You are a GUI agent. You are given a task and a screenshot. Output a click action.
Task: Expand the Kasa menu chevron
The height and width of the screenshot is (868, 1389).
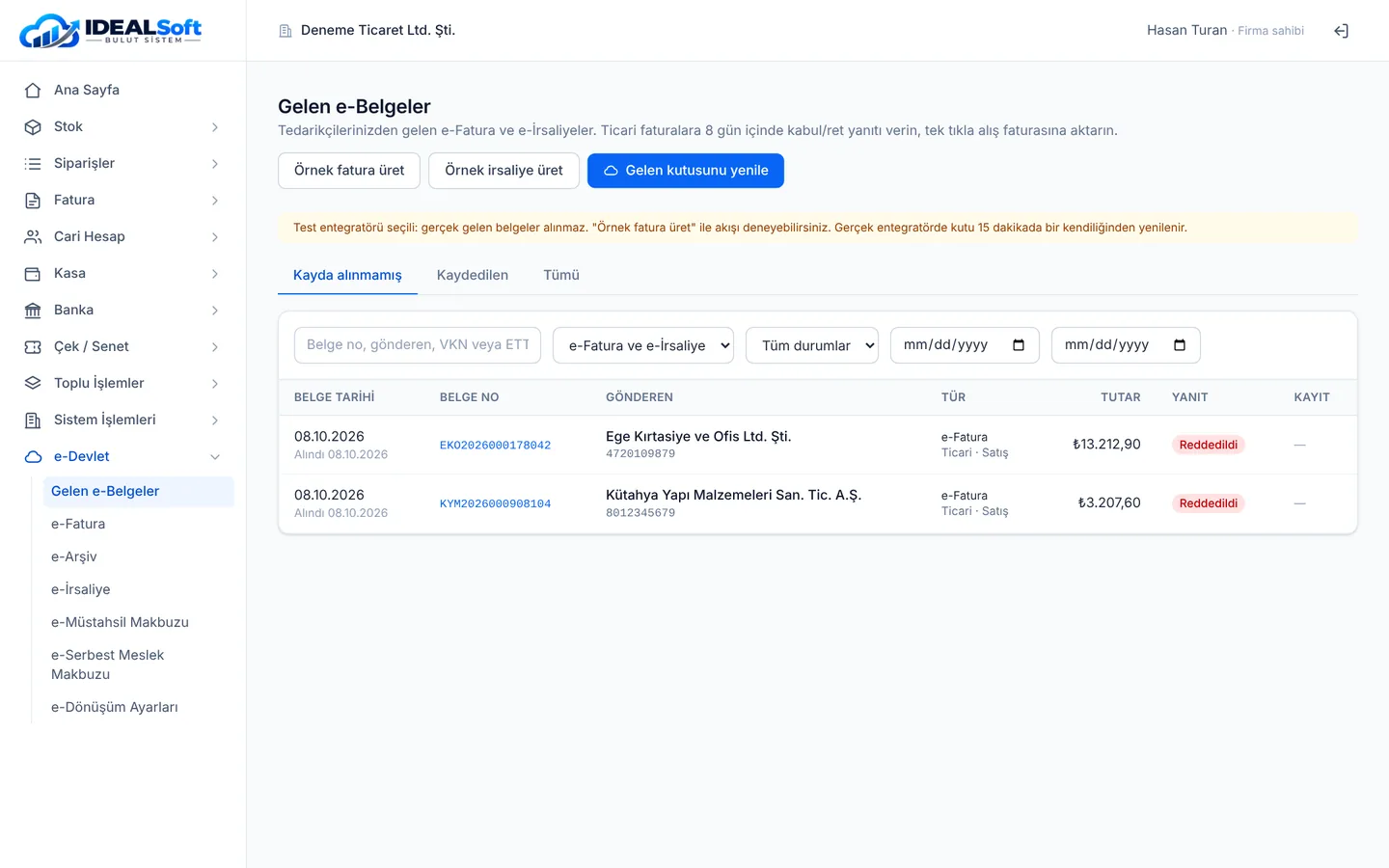(215, 273)
